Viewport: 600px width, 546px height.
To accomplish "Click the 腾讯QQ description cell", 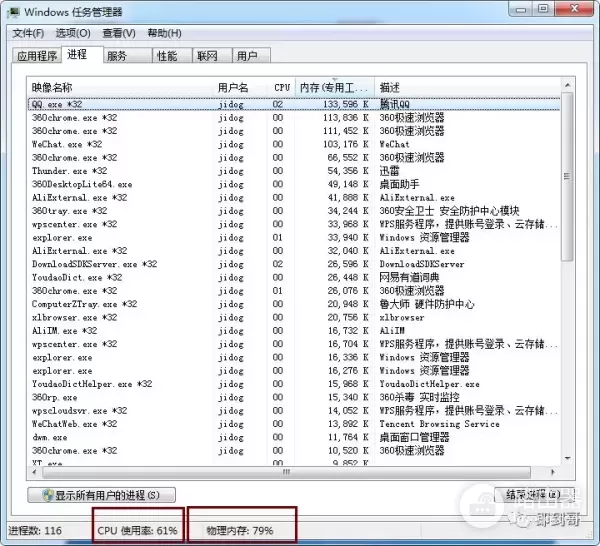I will tap(395, 104).
